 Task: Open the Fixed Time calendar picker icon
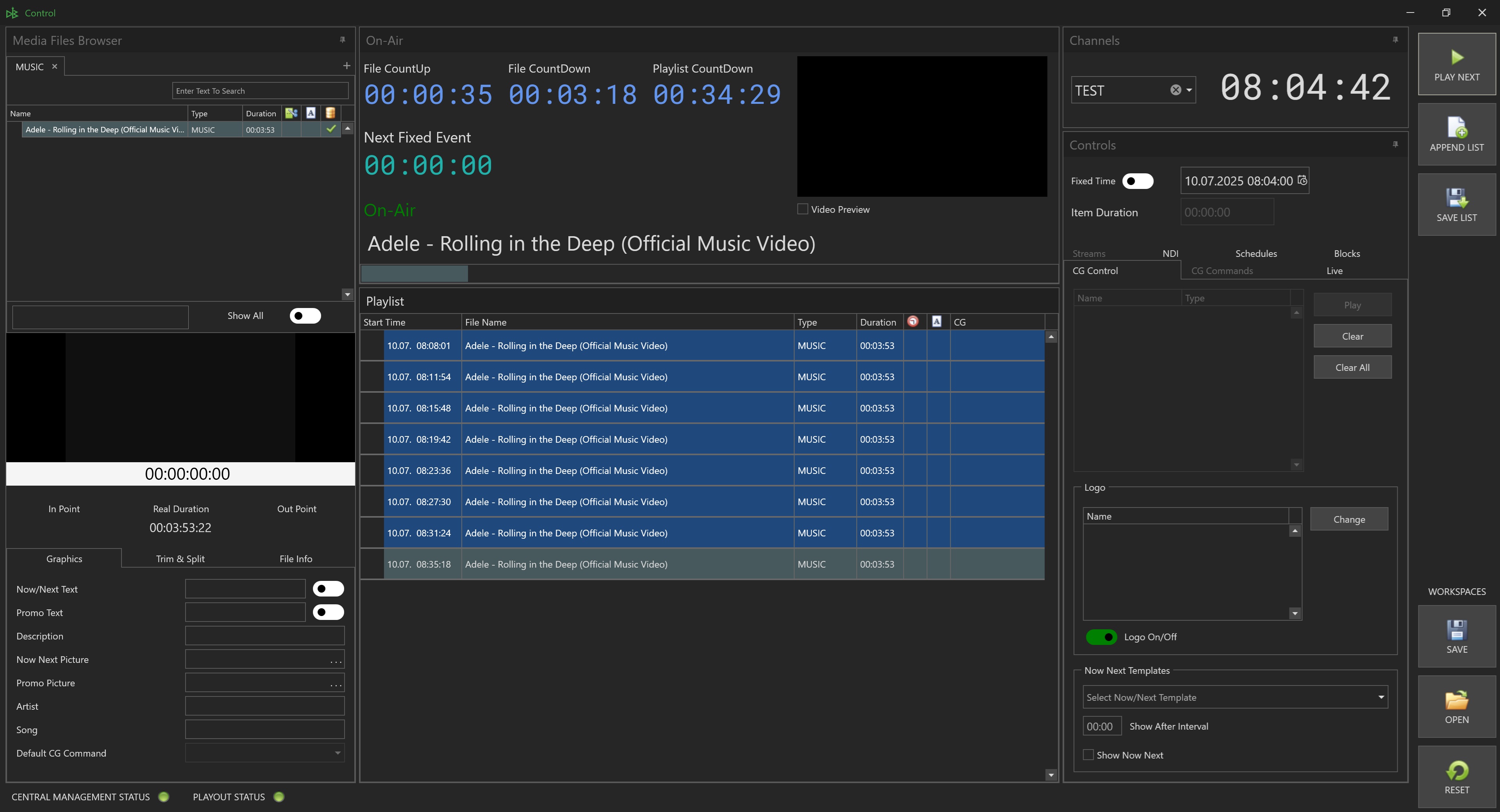point(1302,180)
